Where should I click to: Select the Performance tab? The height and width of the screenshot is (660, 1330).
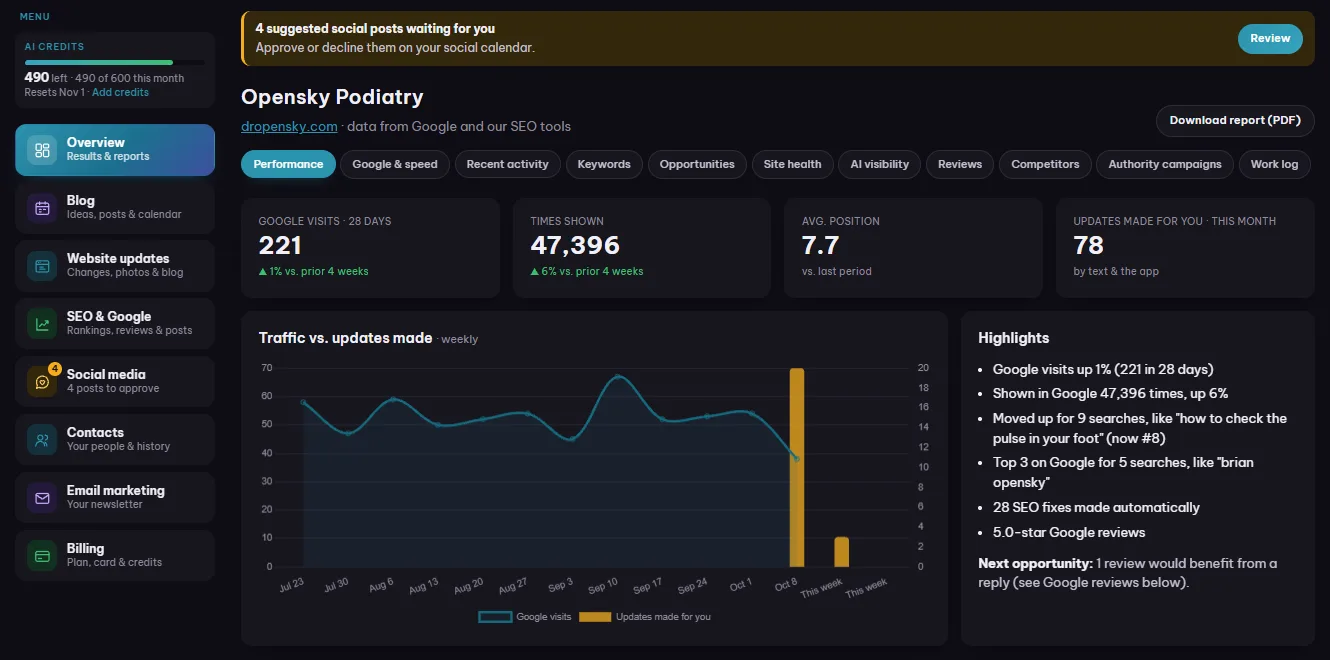[x=288, y=164]
